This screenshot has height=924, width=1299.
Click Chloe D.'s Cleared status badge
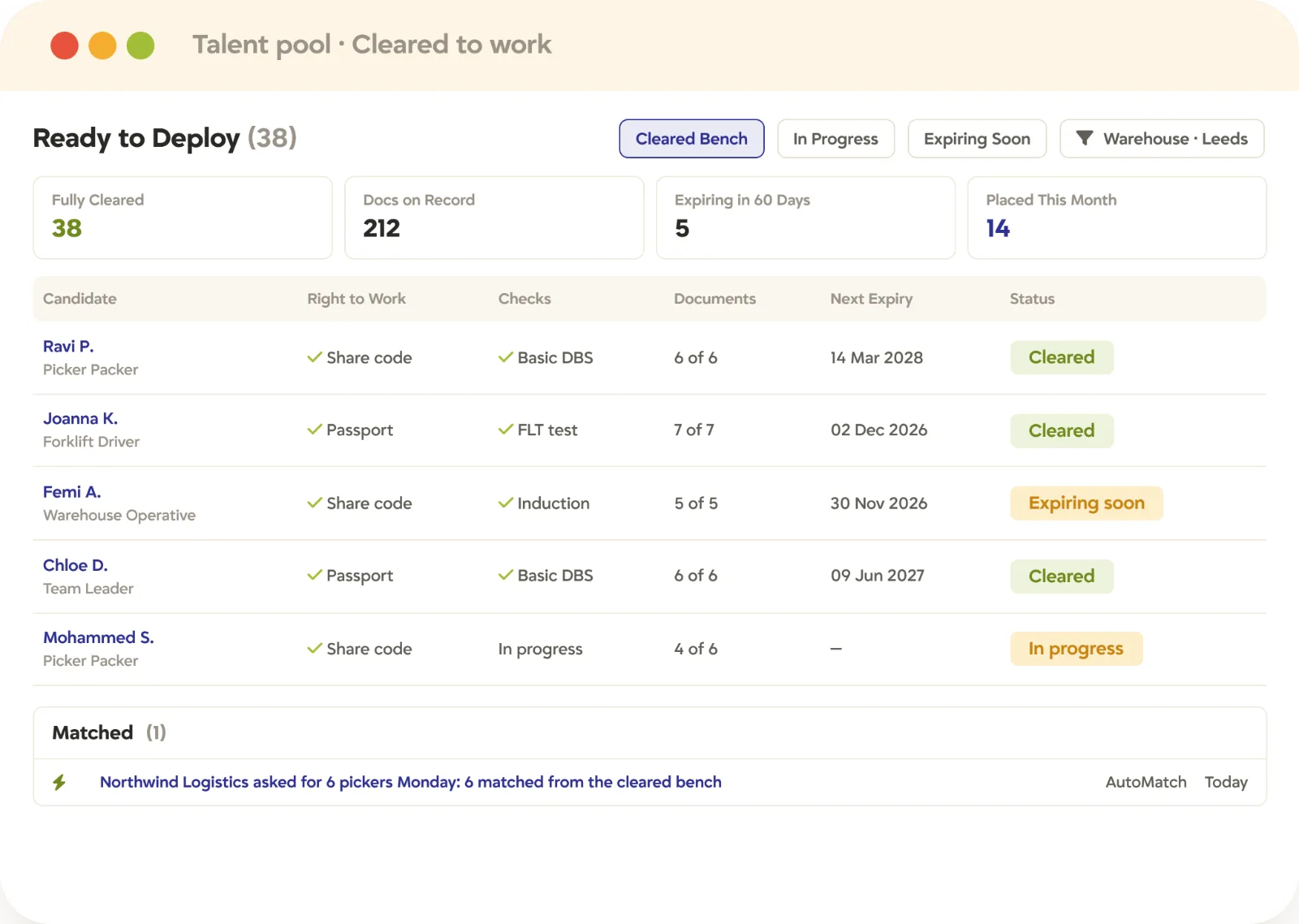tap(1062, 576)
